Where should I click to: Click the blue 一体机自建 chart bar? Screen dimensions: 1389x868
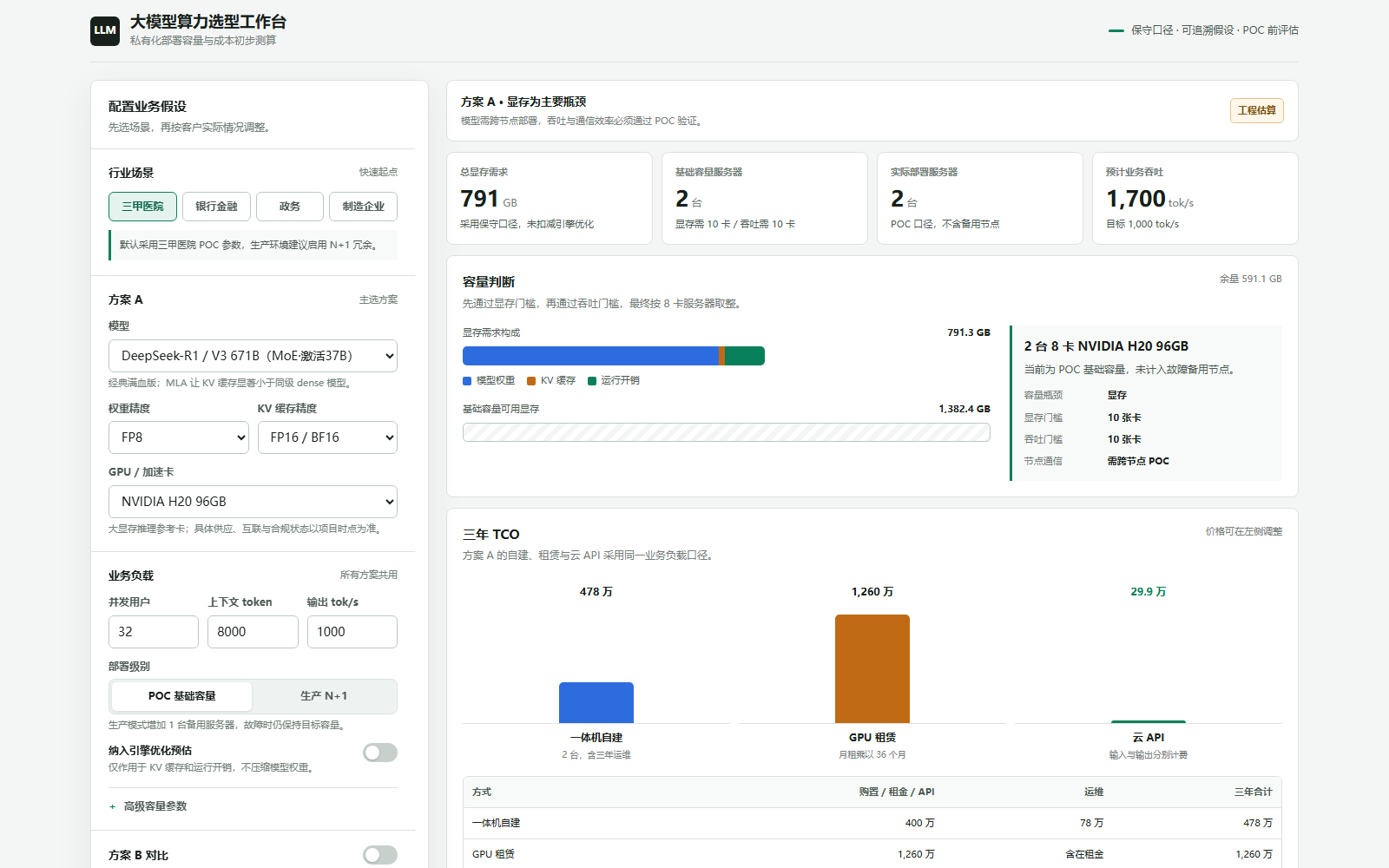pos(596,703)
